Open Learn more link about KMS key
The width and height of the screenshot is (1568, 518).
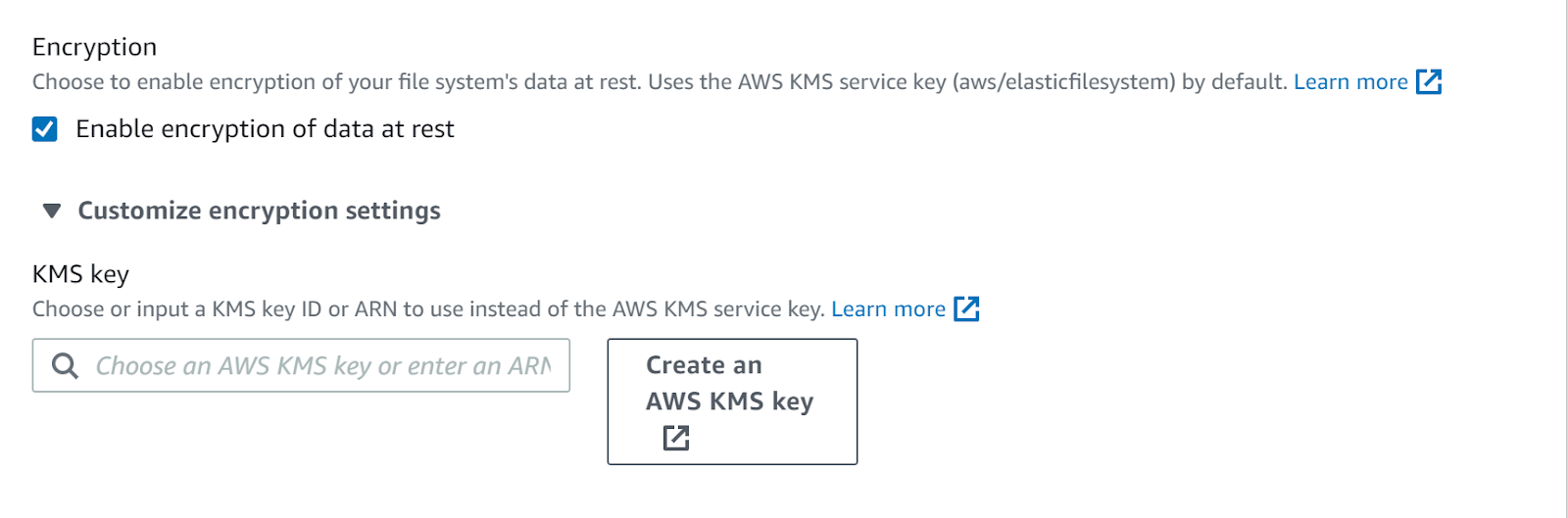click(x=888, y=309)
